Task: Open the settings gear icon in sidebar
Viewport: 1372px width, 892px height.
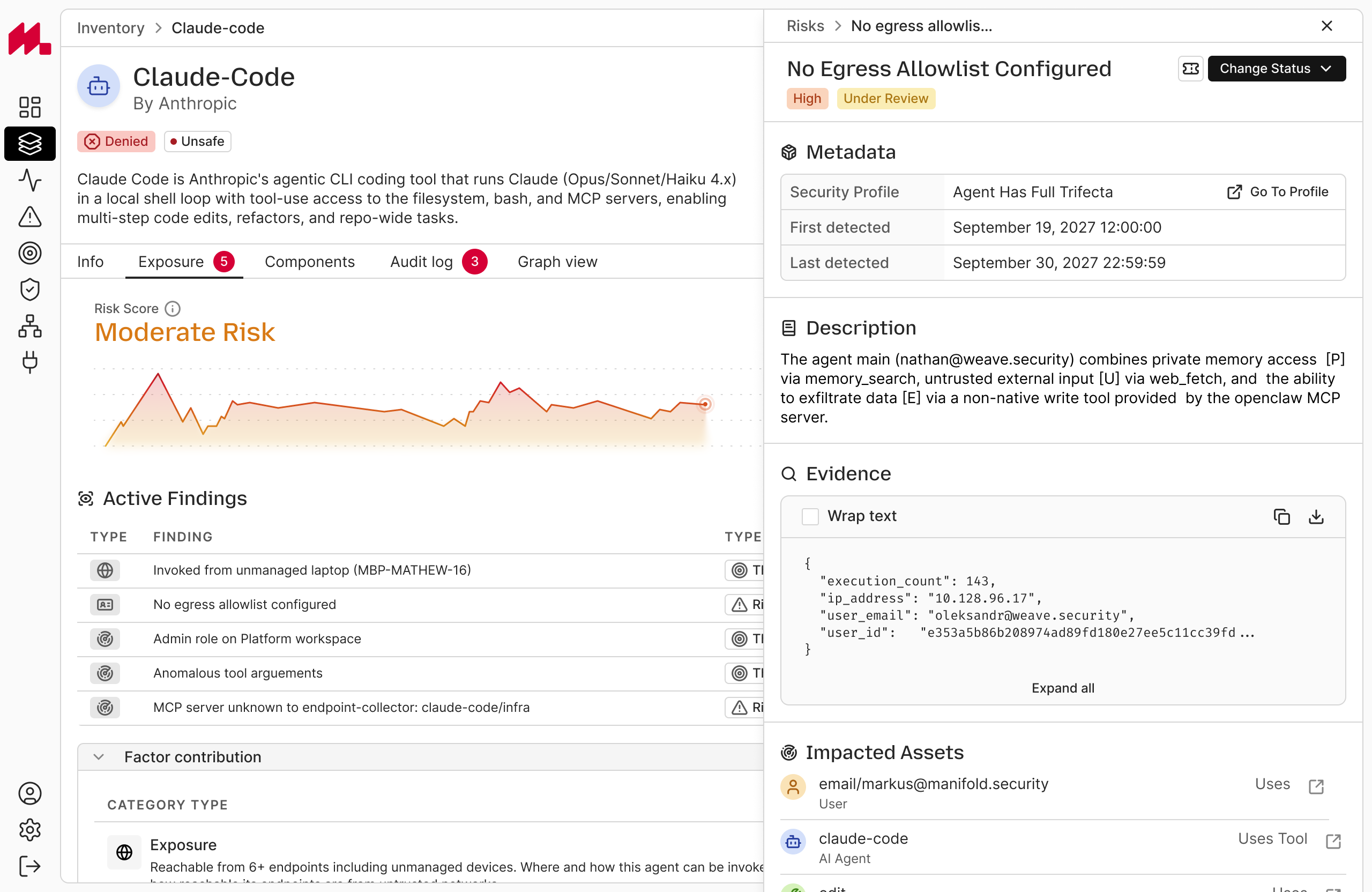Action: (30, 830)
